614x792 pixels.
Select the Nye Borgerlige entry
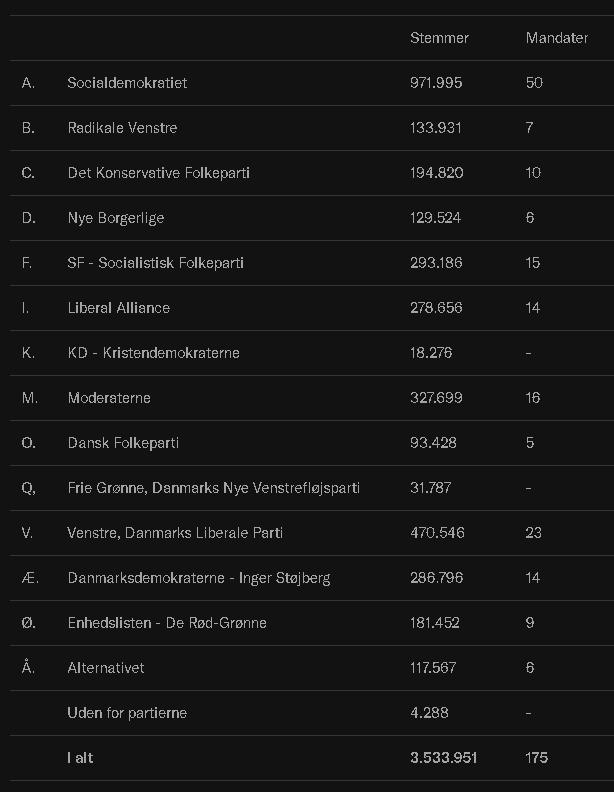coord(116,218)
